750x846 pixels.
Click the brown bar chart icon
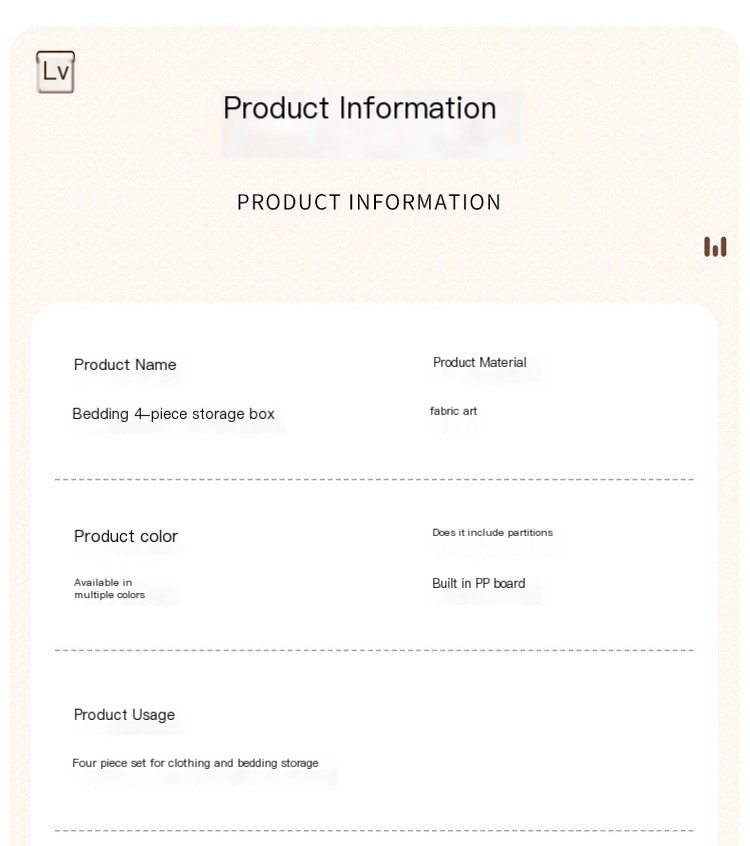pos(715,247)
